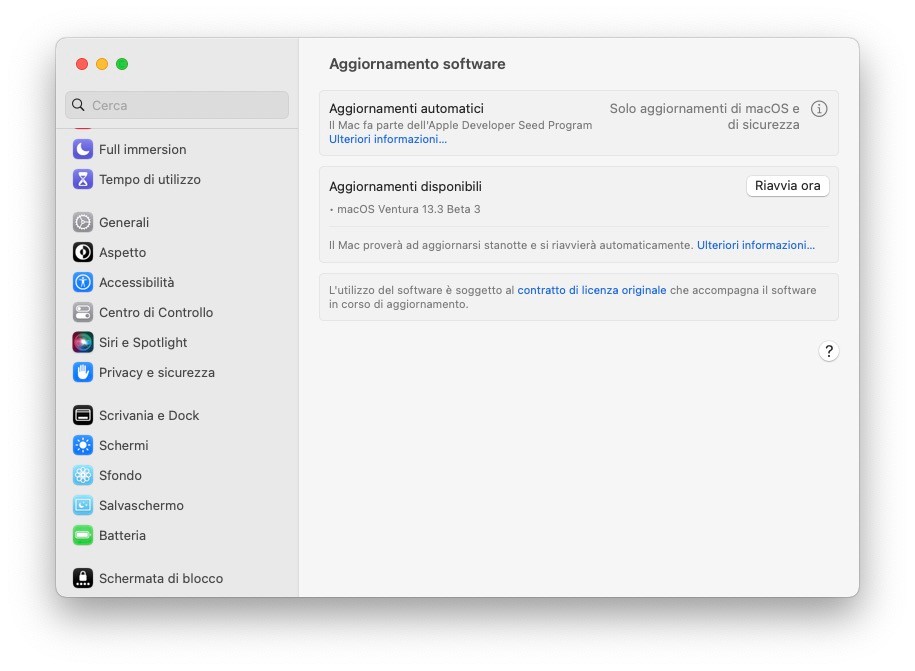Open Generali gear icon

point(82,222)
